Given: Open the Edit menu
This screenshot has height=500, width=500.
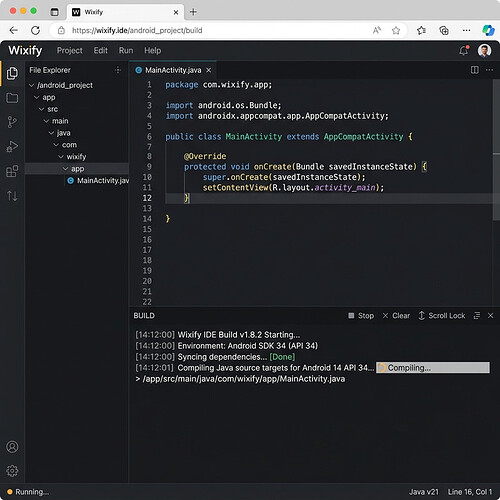Looking at the screenshot, I should click(x=100, y=50).
